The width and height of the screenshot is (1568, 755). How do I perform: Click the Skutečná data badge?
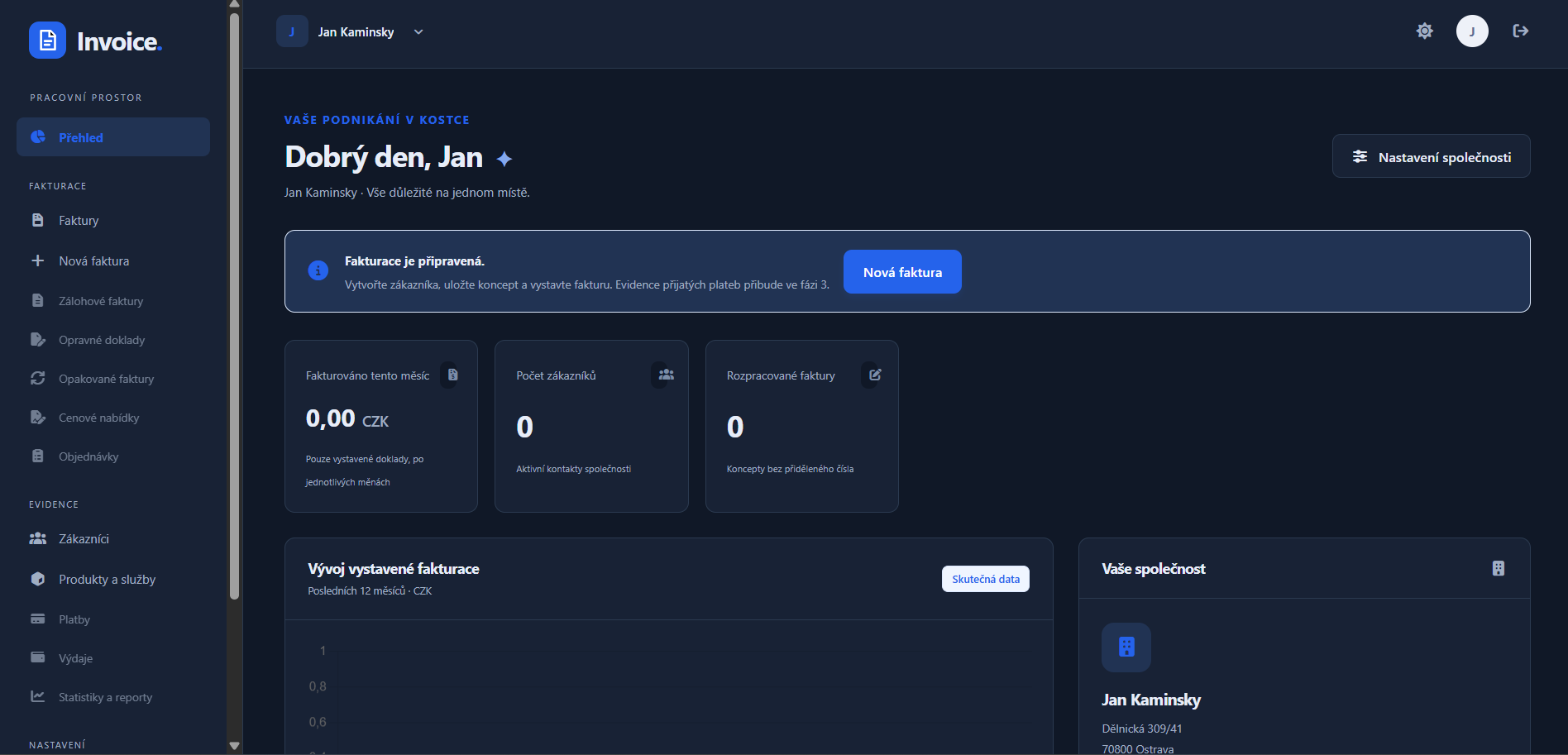click(x=986, y=579)
